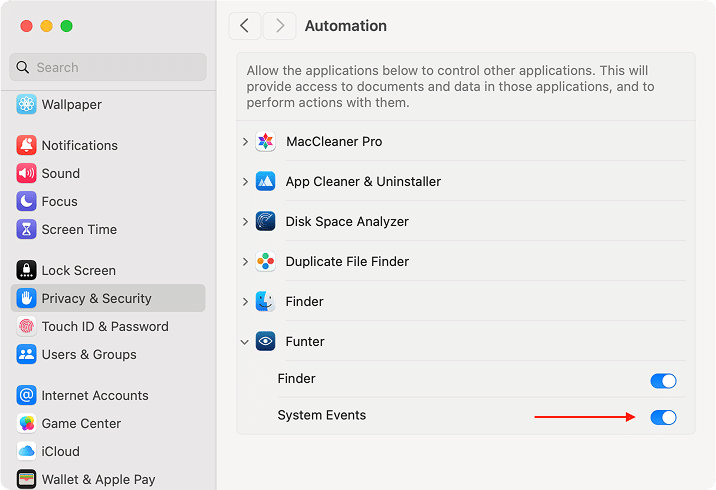
Task: Close window with red button
Action: 26,26
